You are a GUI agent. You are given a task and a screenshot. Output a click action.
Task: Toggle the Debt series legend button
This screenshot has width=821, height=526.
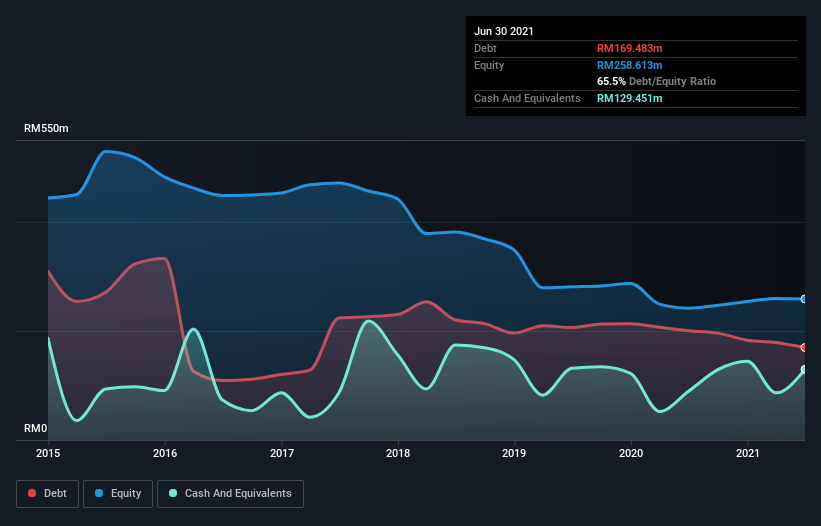click(48, 494)
